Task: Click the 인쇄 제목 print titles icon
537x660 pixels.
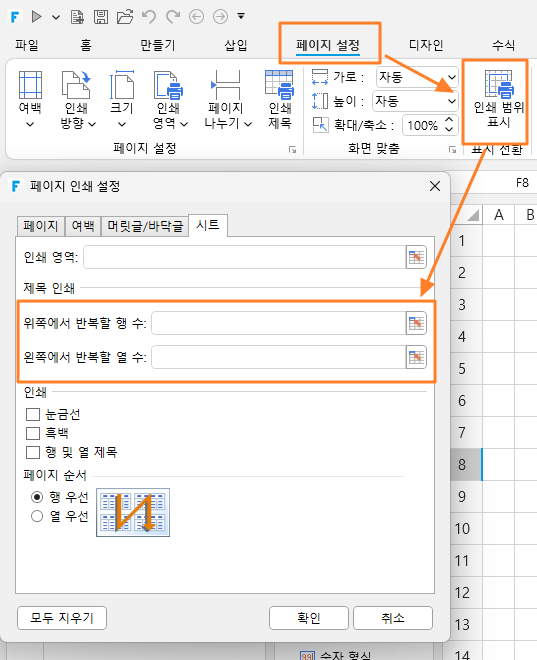Action: coord(279,85)
